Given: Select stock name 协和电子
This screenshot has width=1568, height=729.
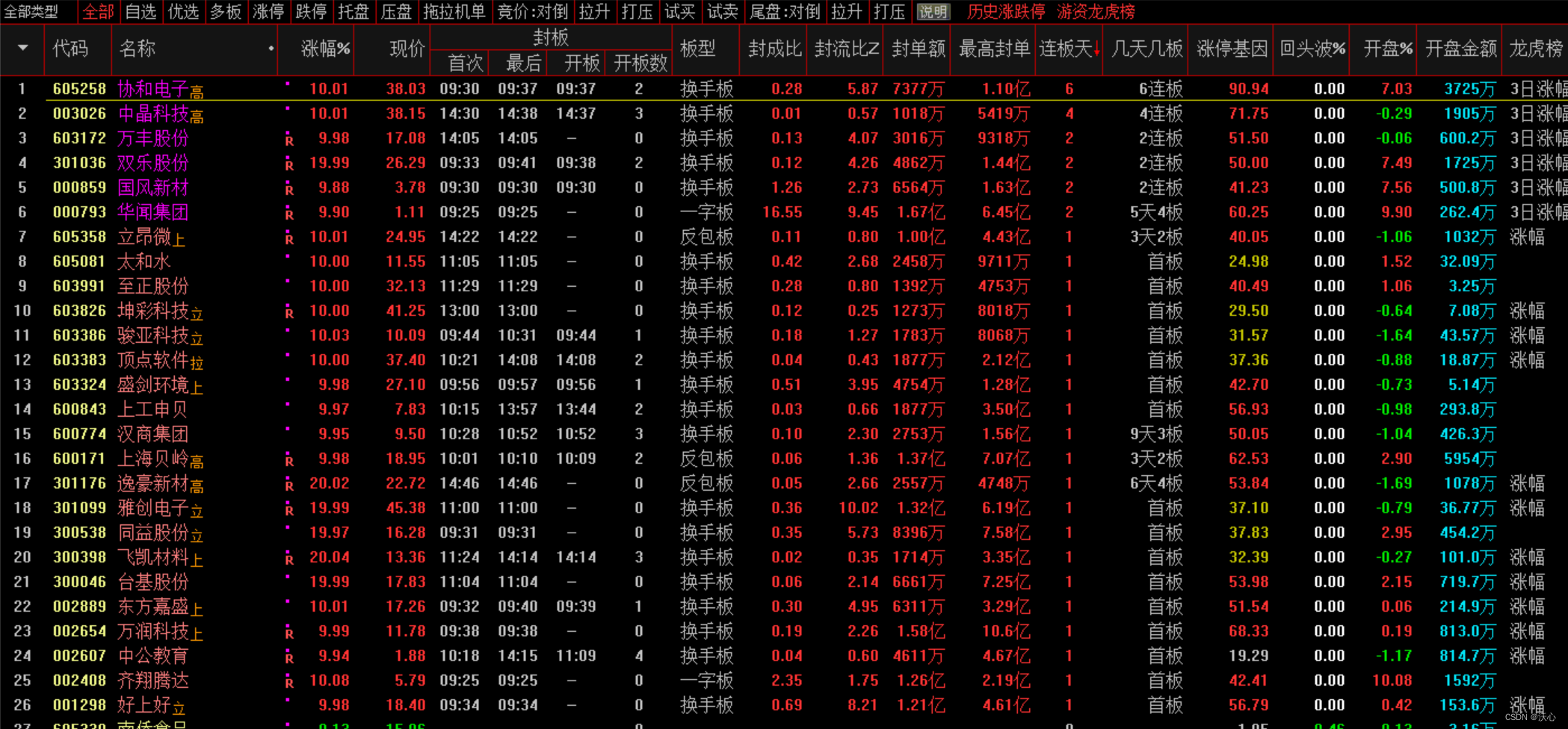Looking at the screenshot, I should pyautogui.click(x=152, y=89).
